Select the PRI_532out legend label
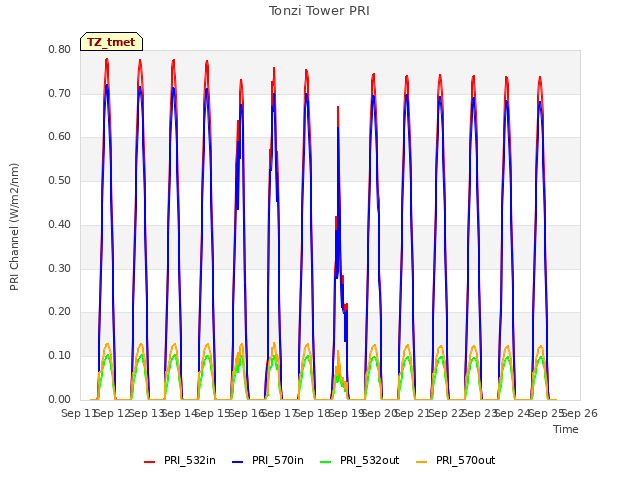 tap(370, 460)
